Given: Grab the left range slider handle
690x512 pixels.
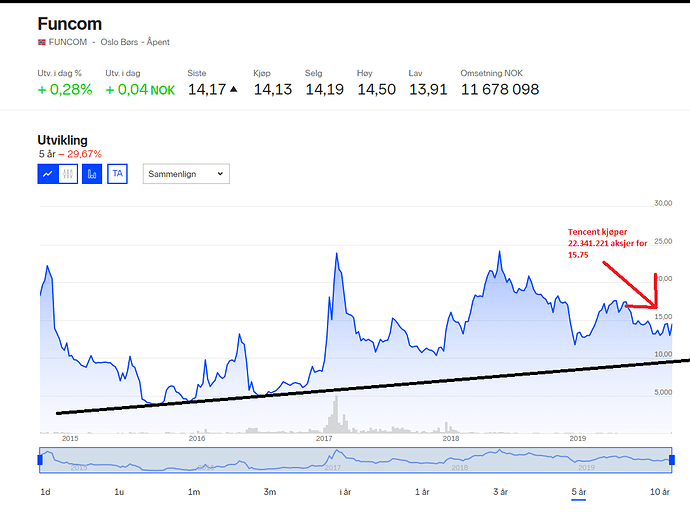Looking at the screenshot, I should [x=40, y=460].
